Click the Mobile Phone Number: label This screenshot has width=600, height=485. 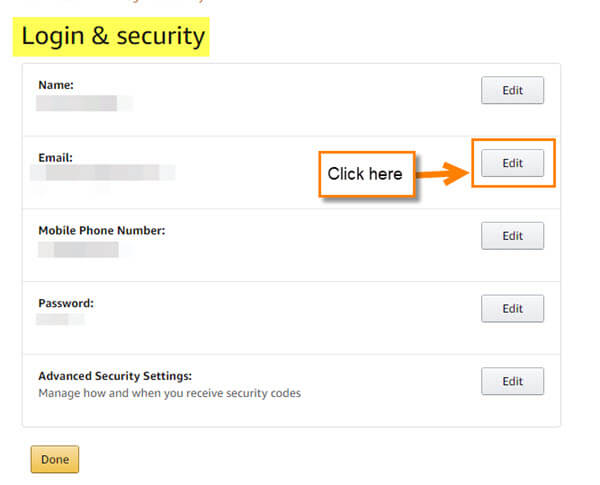(x=102, y=230)
